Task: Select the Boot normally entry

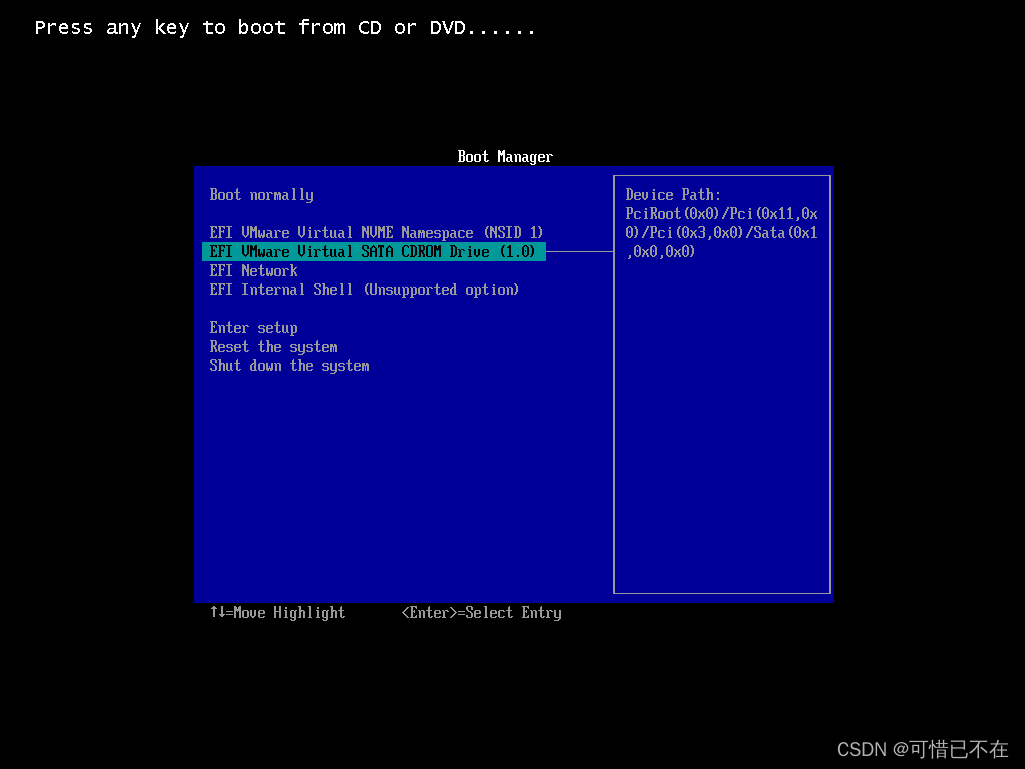Action: (261, 195)
